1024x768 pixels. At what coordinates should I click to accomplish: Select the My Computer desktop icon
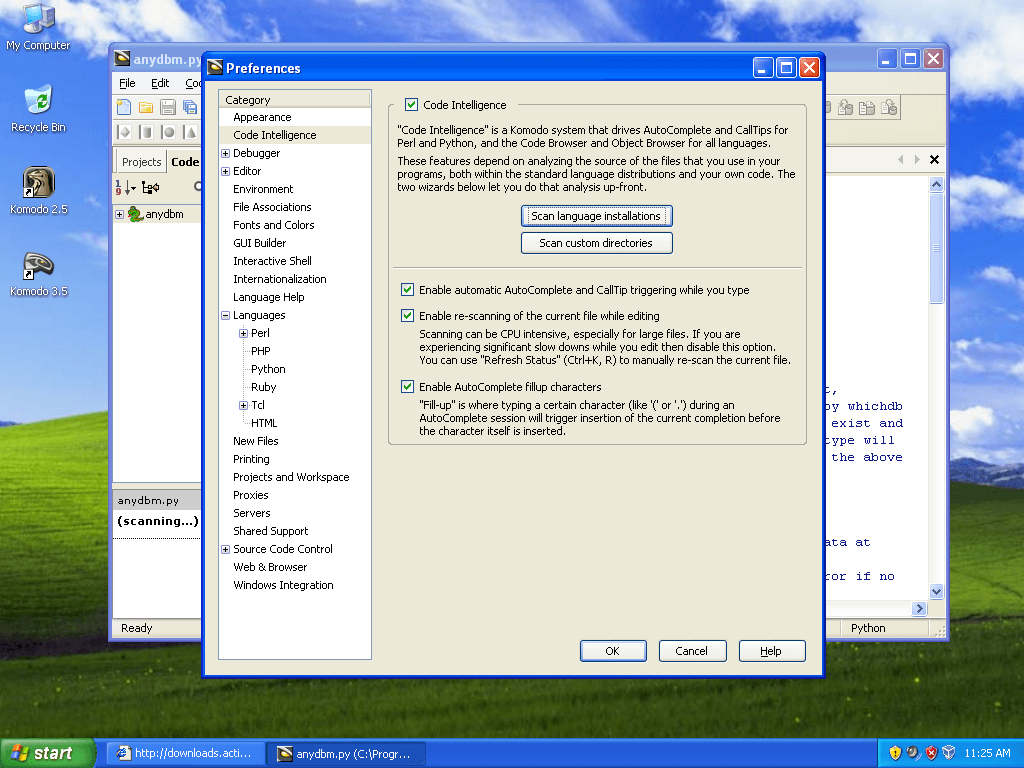tap(38, 26)
